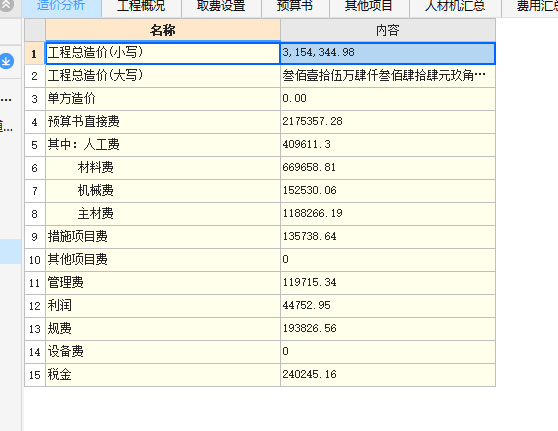Click the 44752.95 value cell

(388, 306)
